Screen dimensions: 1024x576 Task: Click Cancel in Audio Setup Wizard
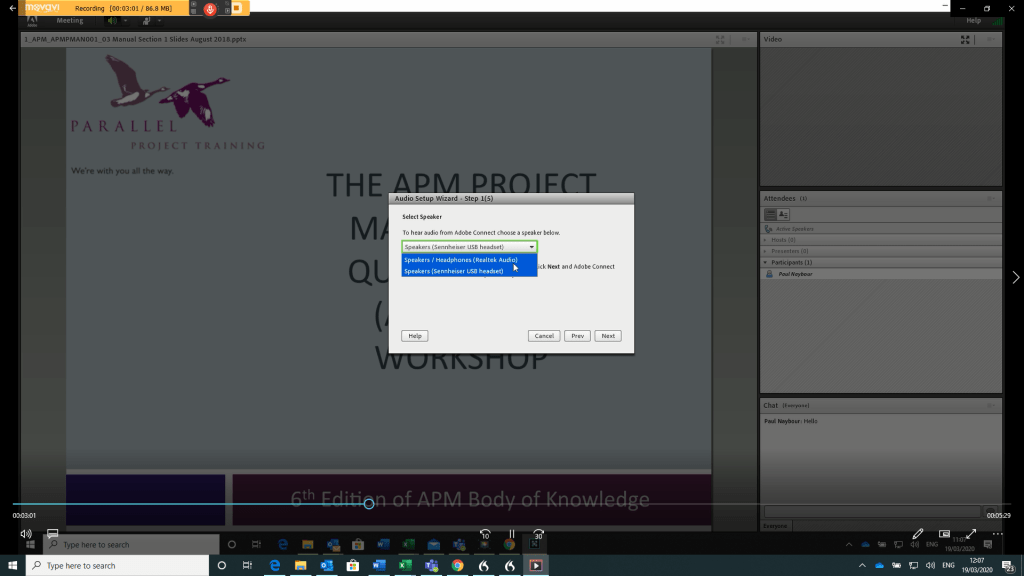click(x=544, y=336)
